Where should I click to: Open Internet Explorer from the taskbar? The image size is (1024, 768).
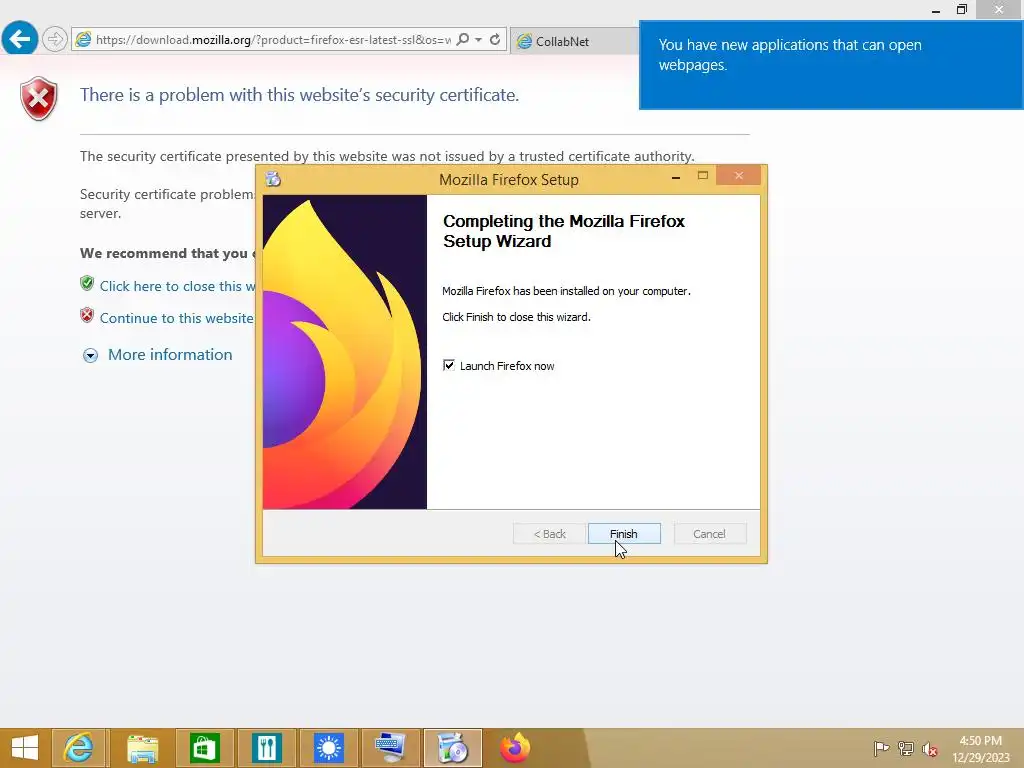79,748
